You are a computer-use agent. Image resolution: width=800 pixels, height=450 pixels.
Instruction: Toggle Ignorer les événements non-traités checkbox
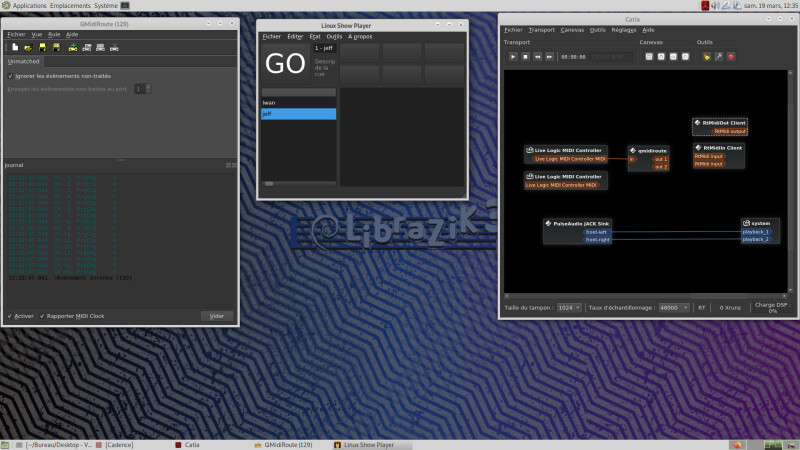11,76
